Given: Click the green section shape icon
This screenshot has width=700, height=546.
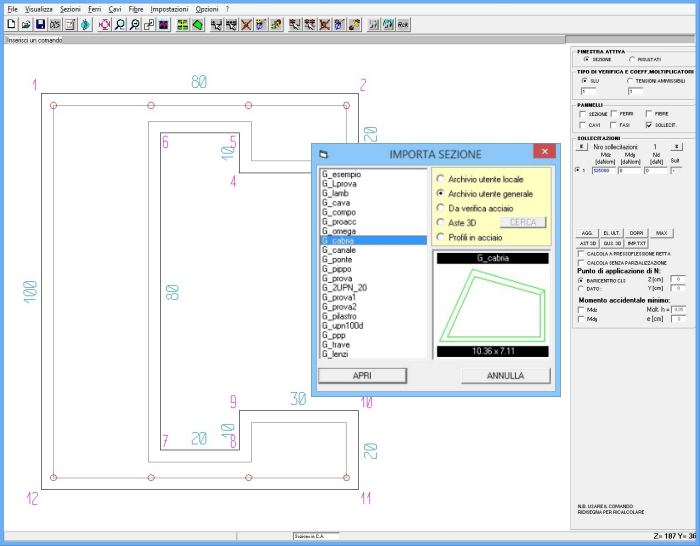Looking at the screenshot, I should pyautogui.click(x=198, y=24).
